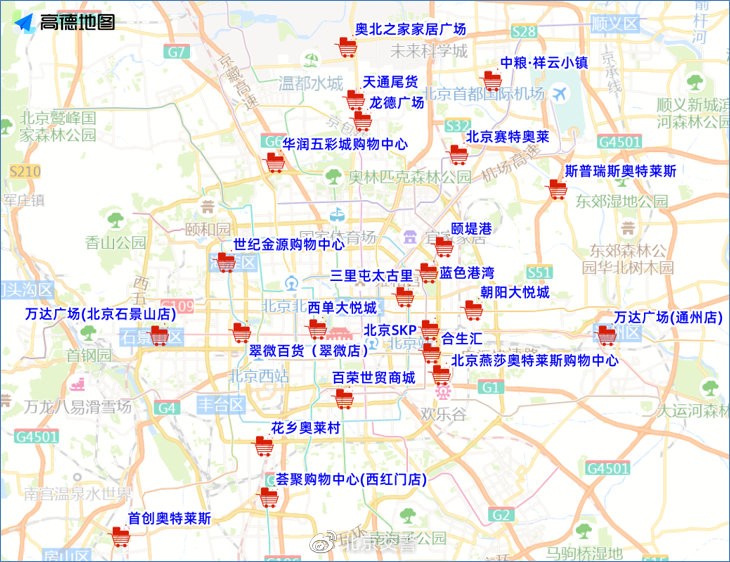
Task: Click the cart marker for 奥北之家家居广场
Action: point(346,47)
